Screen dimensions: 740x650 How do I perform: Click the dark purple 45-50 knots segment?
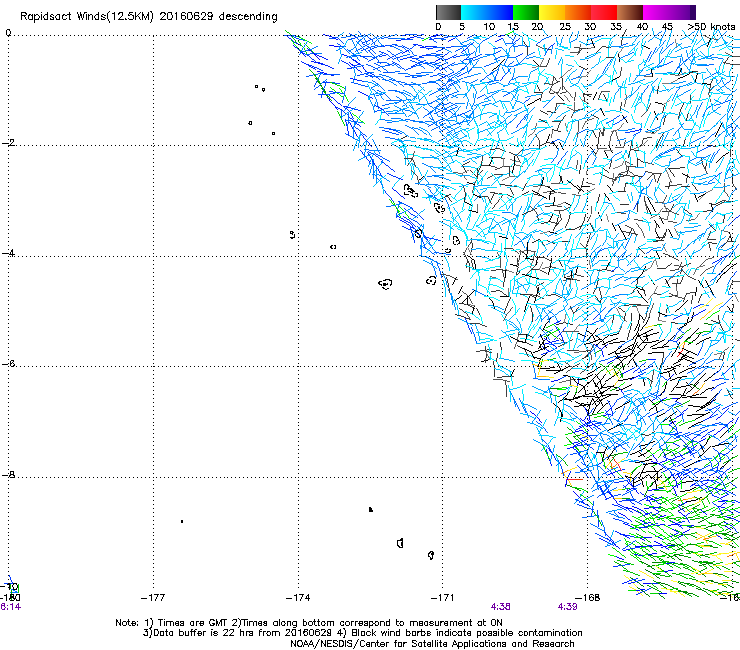click(682, 12)
